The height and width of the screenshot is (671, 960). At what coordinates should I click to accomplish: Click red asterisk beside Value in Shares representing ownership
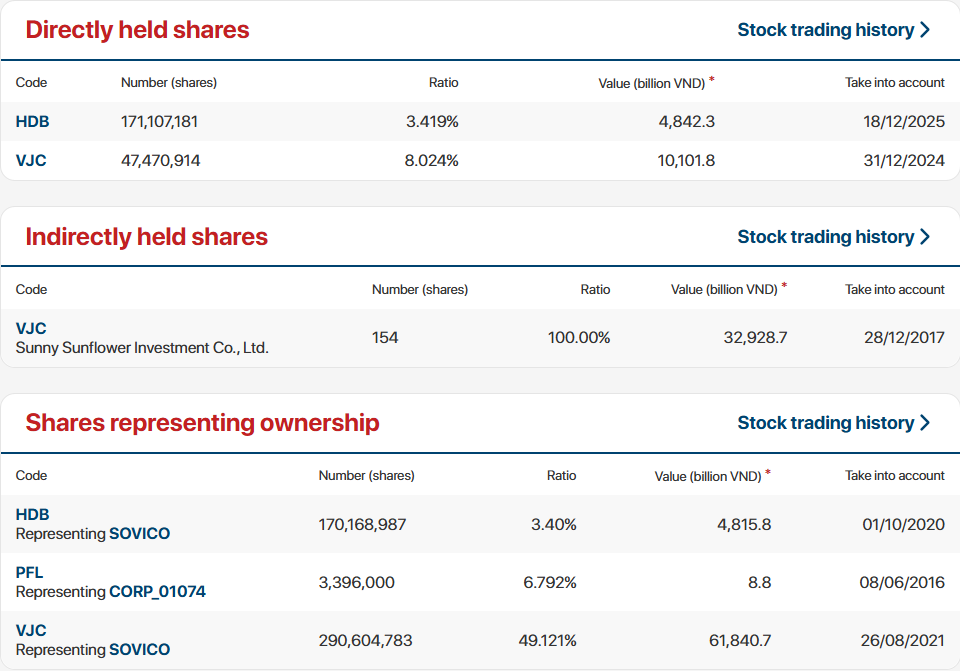pos(768,472)
